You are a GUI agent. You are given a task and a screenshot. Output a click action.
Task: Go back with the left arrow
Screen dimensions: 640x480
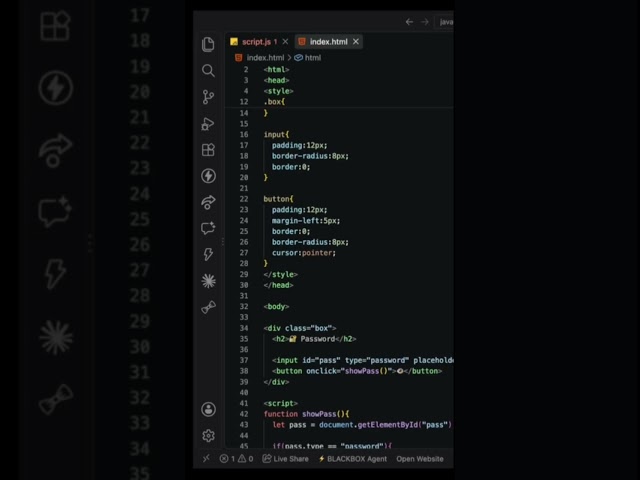coord(409,22)
